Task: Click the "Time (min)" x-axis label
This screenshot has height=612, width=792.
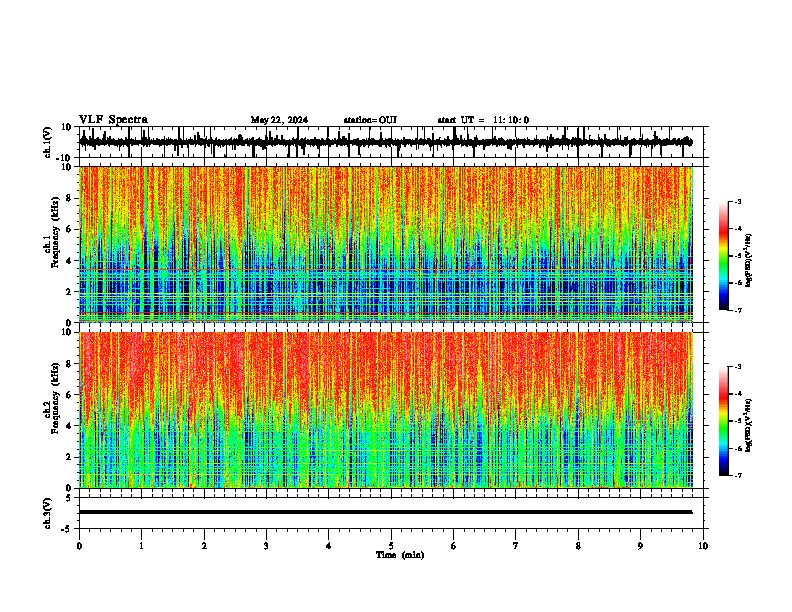Action: (x=400, y=555)
